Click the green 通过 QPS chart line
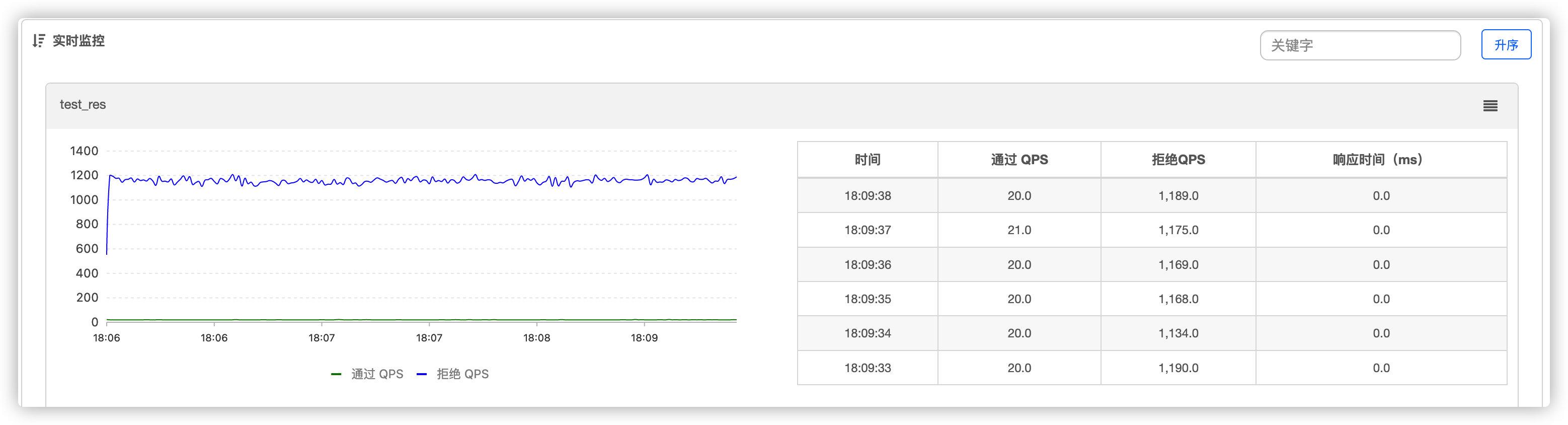Screen dimensions: 1568x425 pos(421,320)
